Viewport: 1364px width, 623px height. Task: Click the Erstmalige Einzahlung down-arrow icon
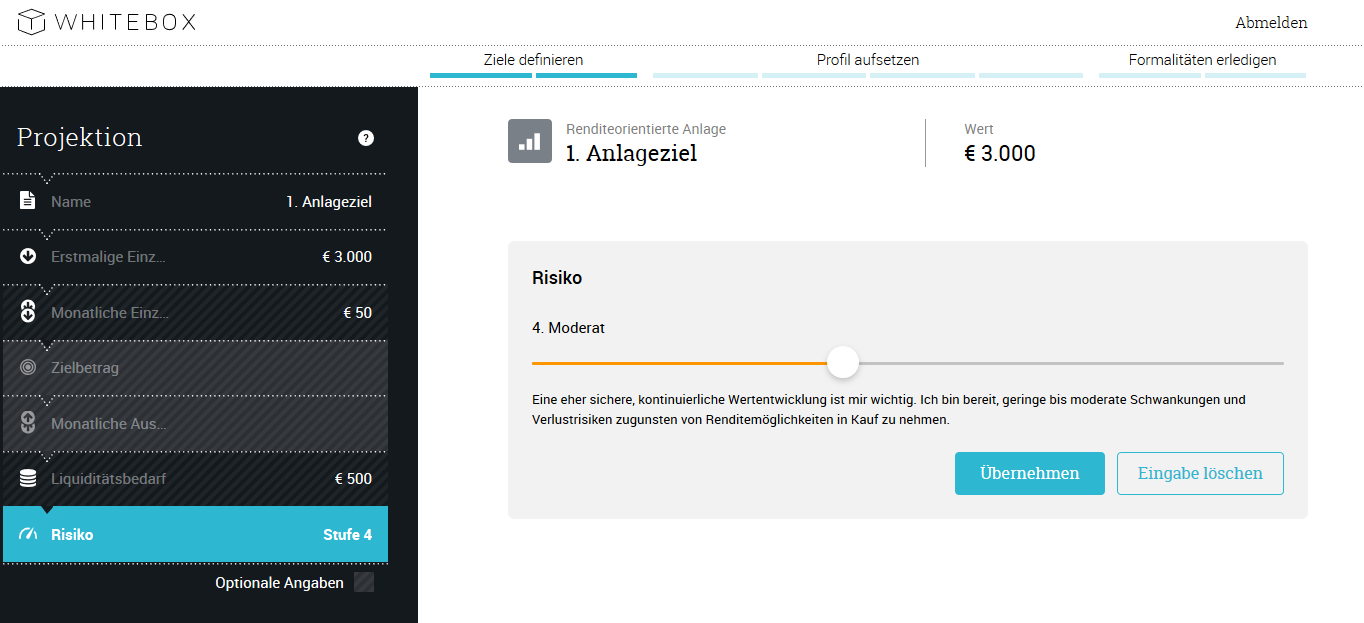coord(28,257)
